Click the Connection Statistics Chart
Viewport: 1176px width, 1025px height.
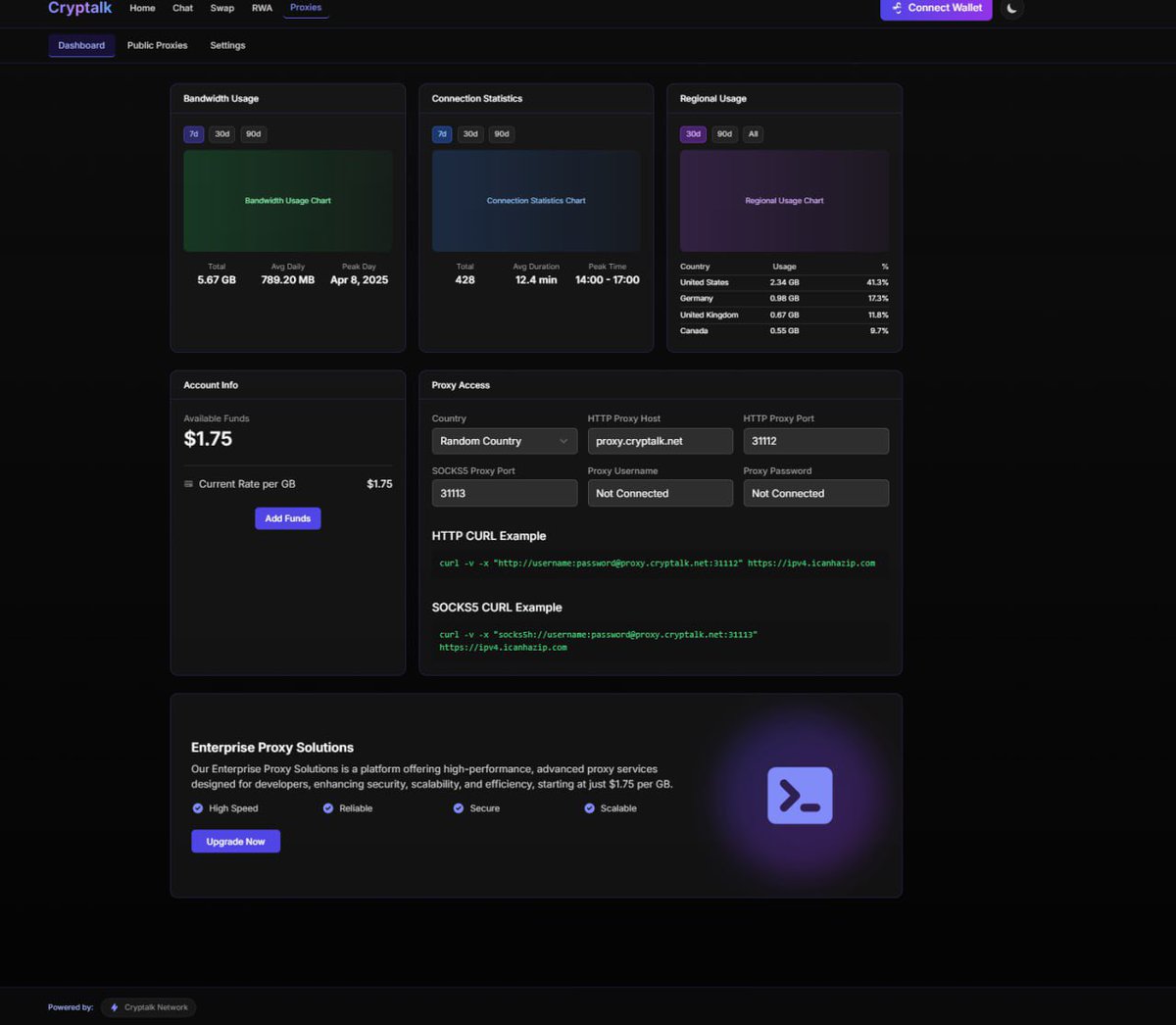[536, 201]
